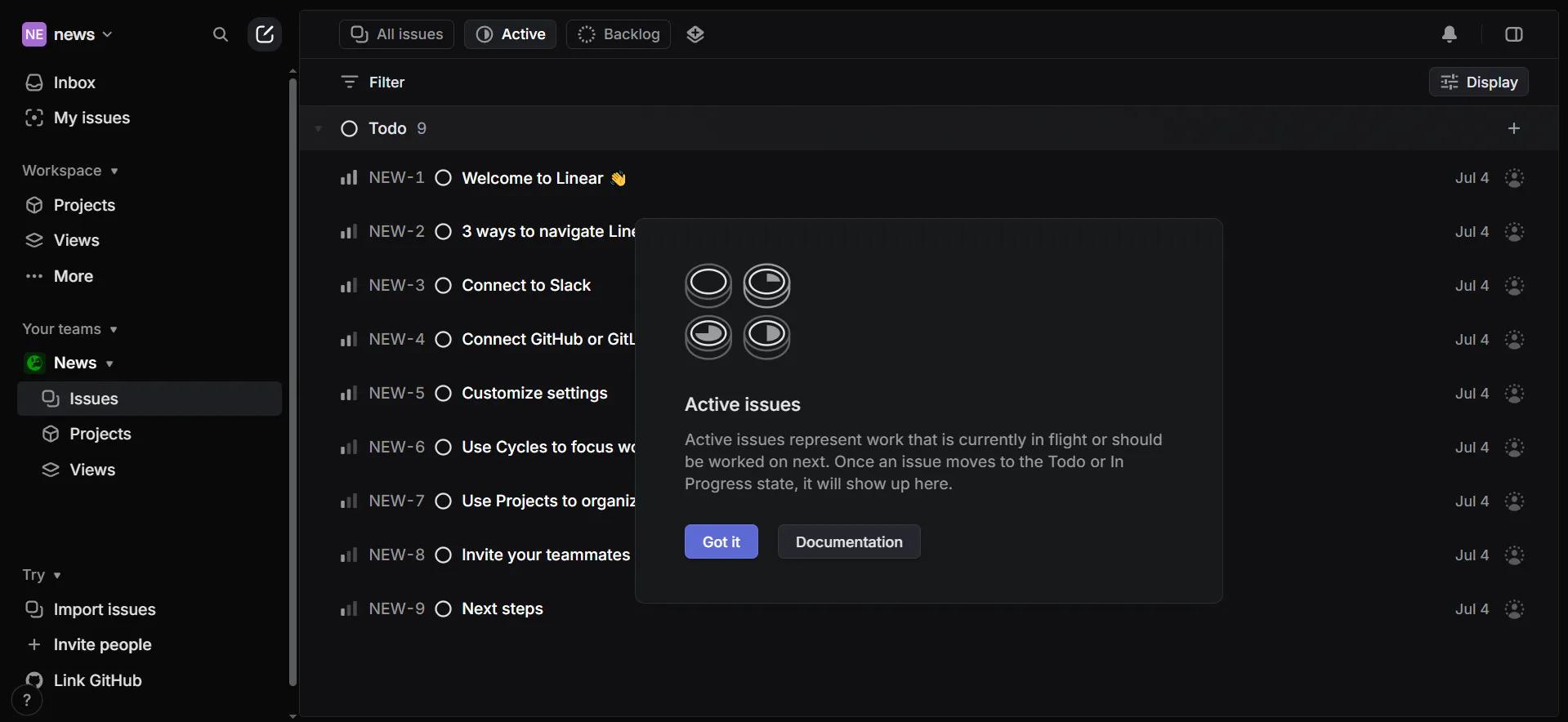The height and width of the screenshot is (722, 1568).
Task: Toggle status circle of NEW-9 issue
Action: pos(444,609)
